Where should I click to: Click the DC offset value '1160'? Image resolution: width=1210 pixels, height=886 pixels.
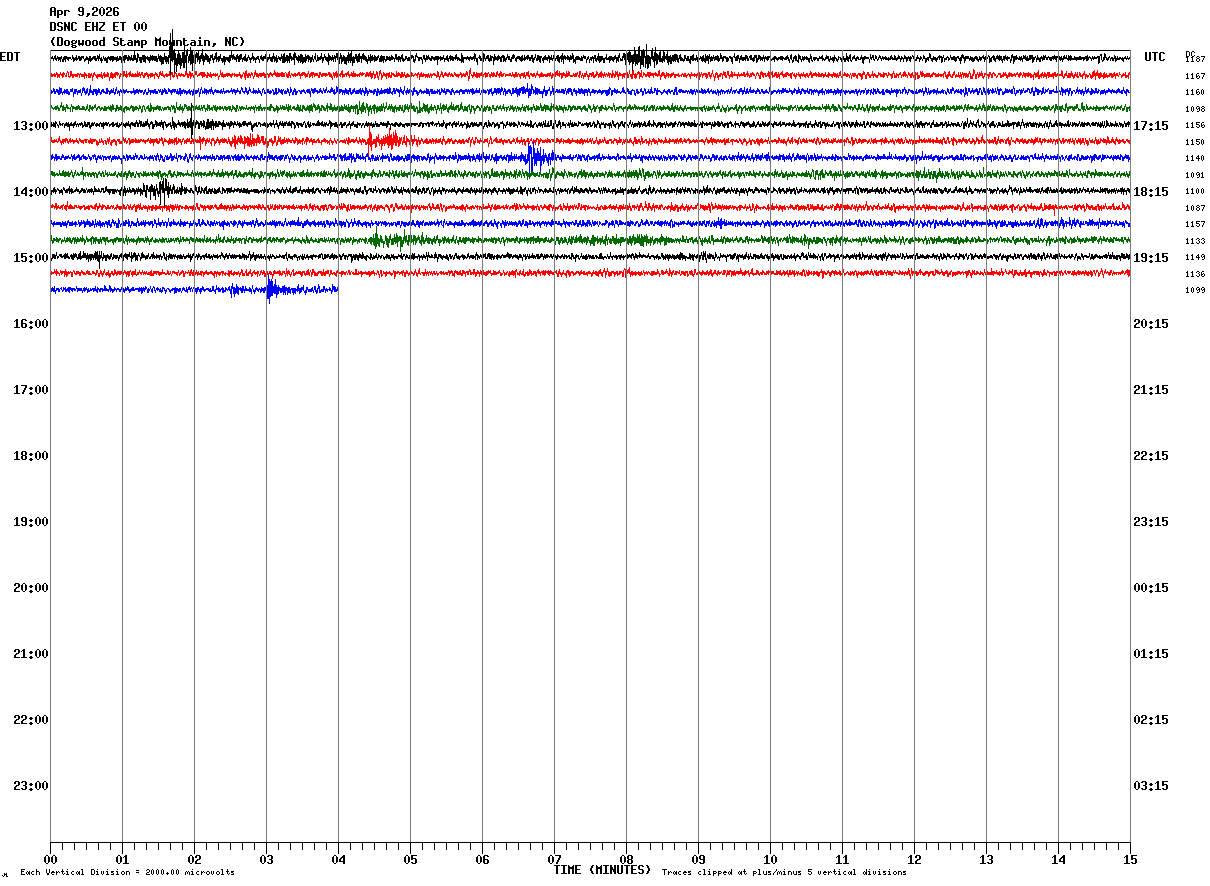point(1195,92)
